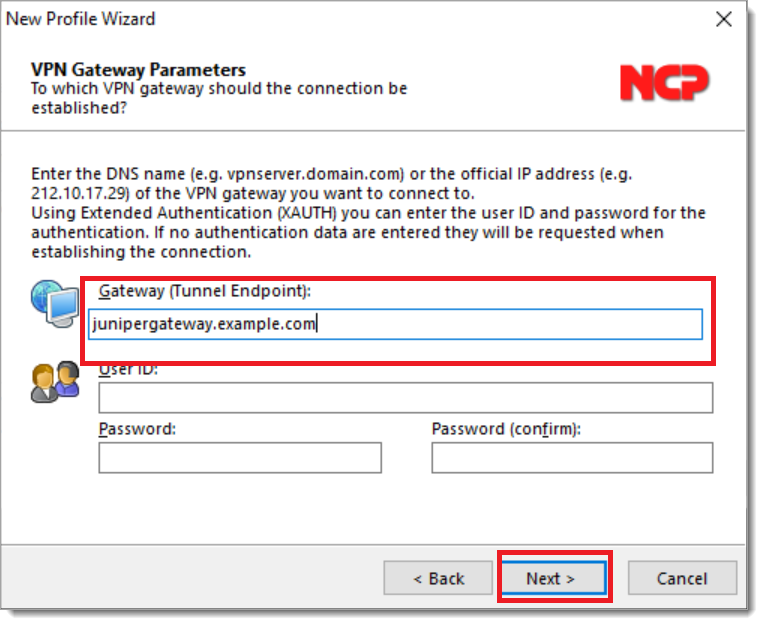
Task: Click the 'To which VPN gateway' subtitle text
Action: tap(219, 97)
